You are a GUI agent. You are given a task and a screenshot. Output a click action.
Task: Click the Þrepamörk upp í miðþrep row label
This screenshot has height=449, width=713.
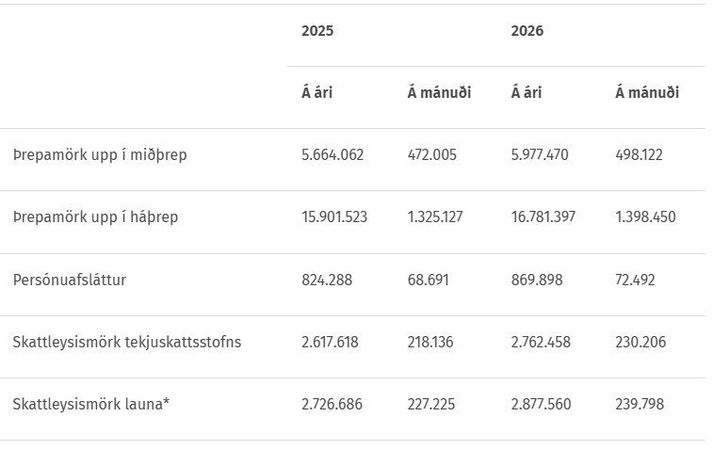(x=99, y=155)
